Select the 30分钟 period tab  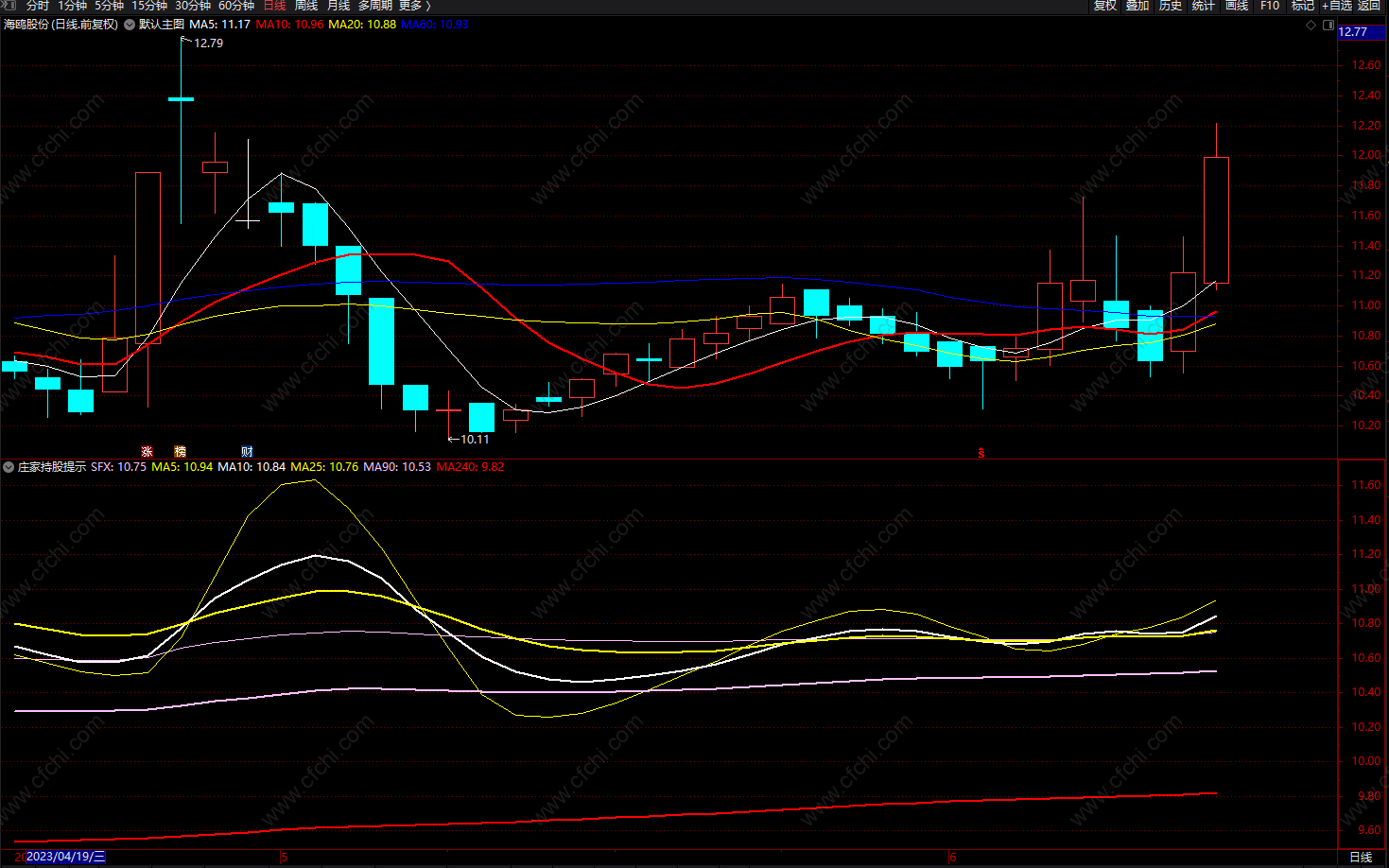(x=193, y=5)
